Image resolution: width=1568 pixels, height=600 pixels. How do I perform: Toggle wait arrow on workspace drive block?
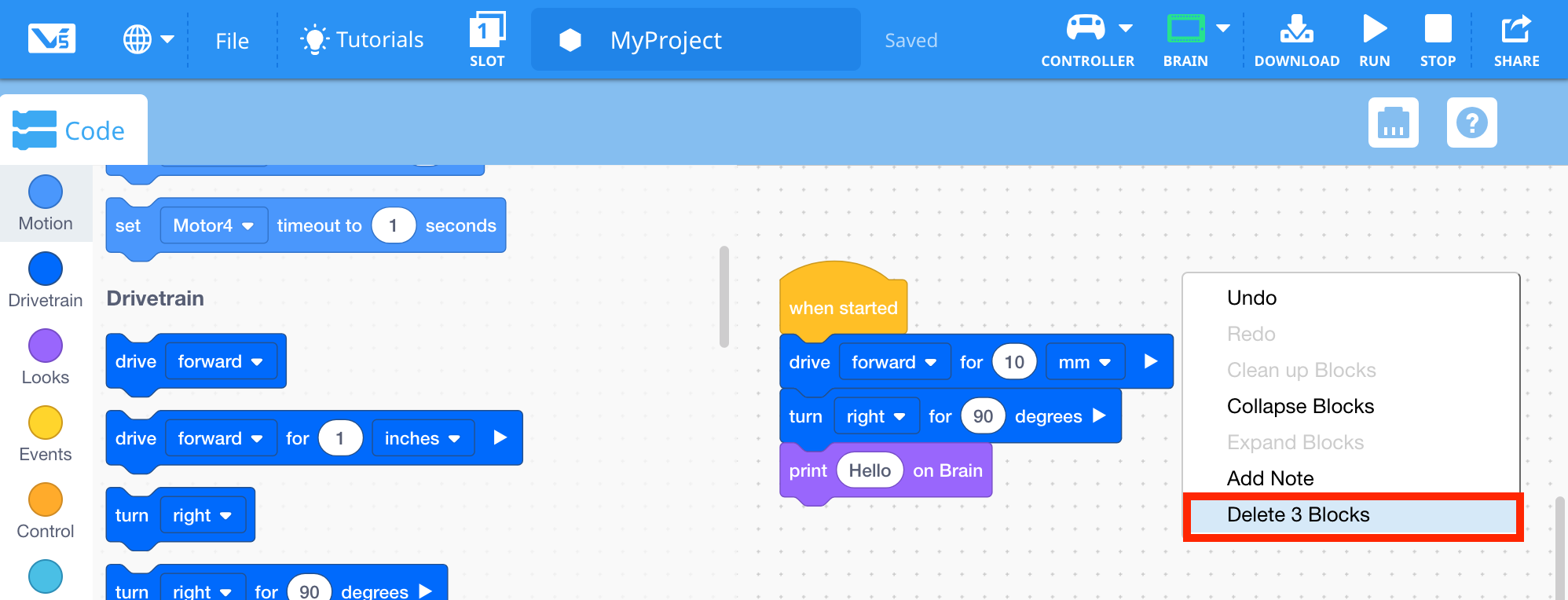click(1151, 361)
